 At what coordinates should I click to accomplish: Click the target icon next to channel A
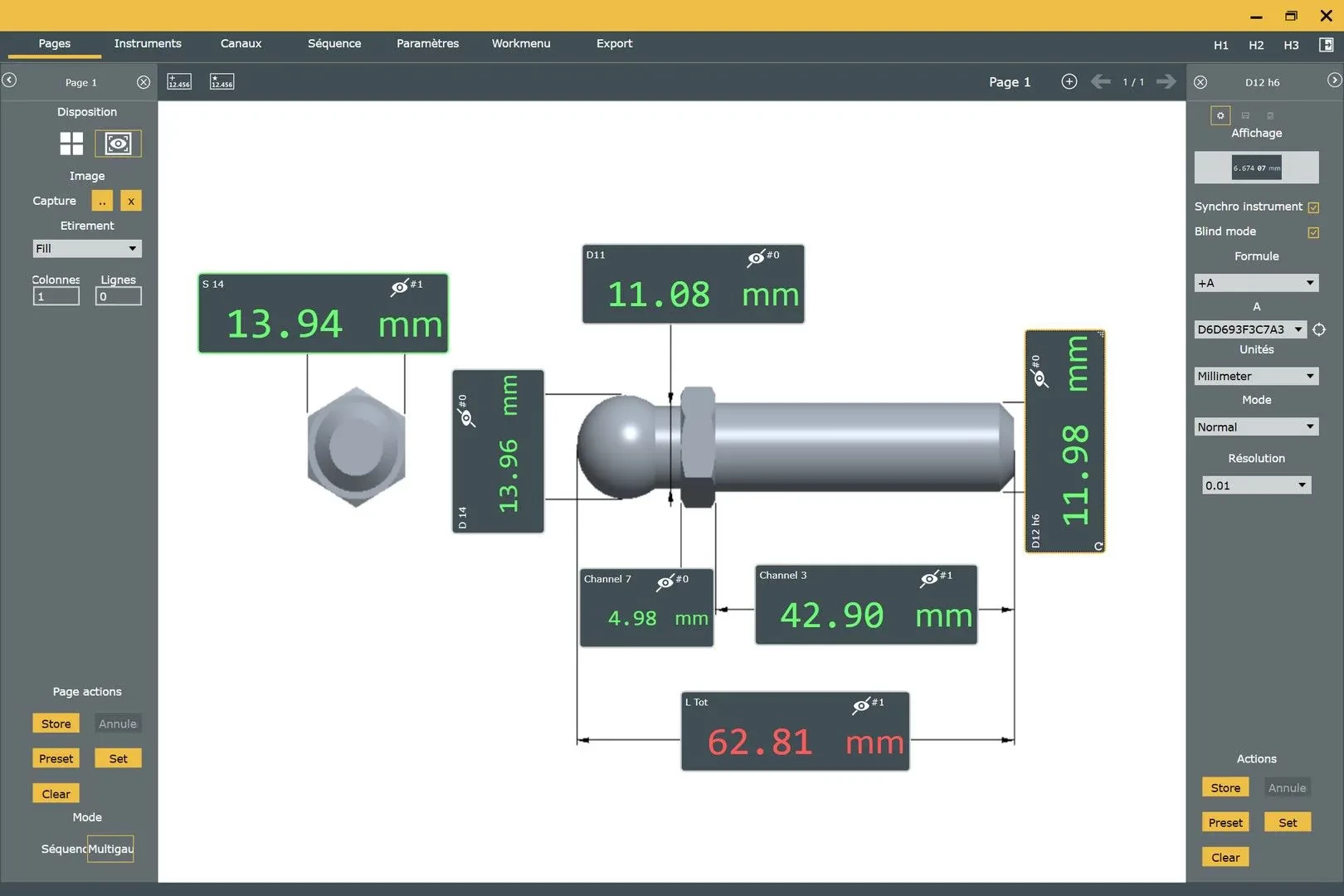pos(1319,329)
